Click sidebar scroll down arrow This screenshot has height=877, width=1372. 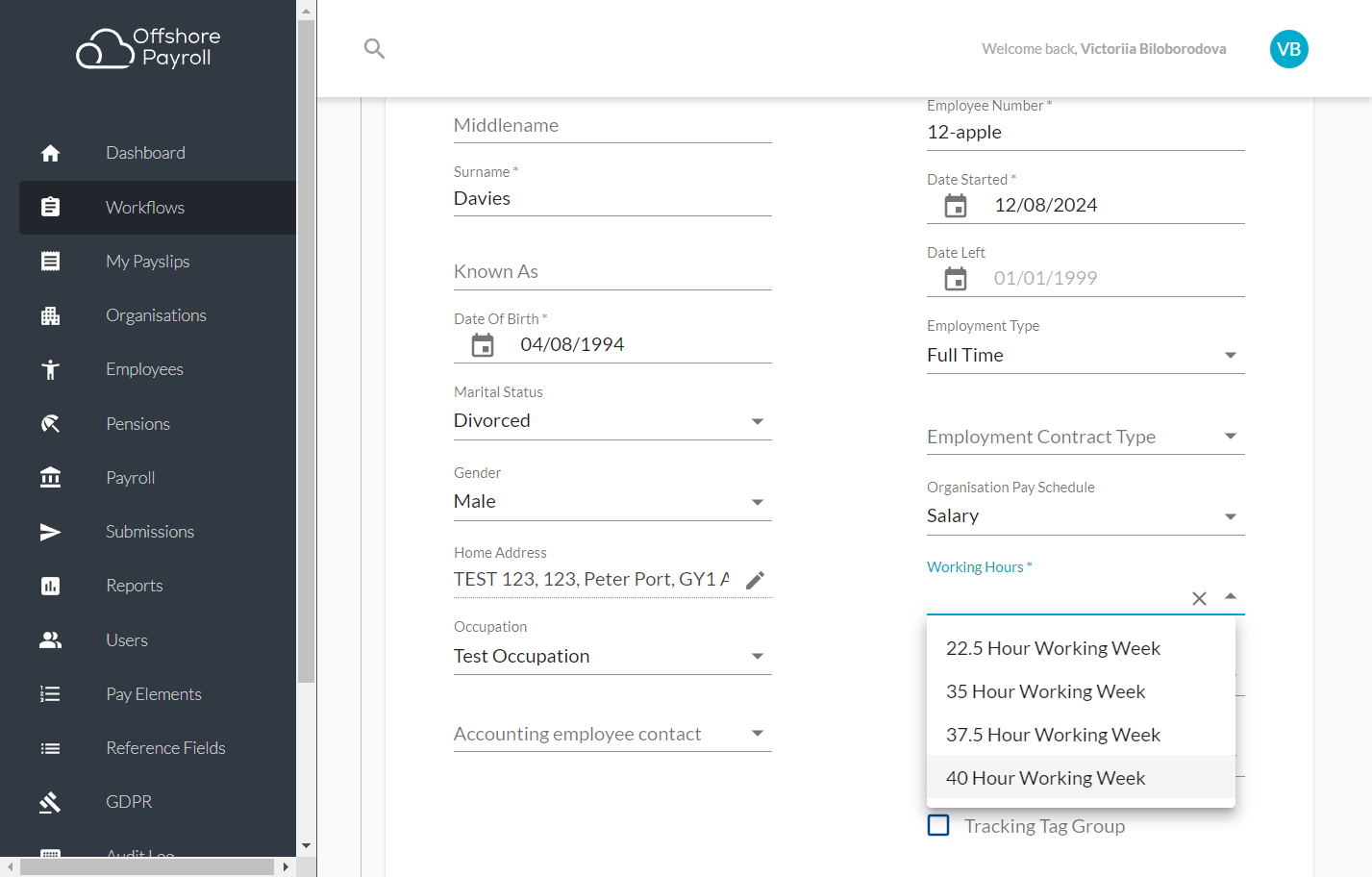306,846
